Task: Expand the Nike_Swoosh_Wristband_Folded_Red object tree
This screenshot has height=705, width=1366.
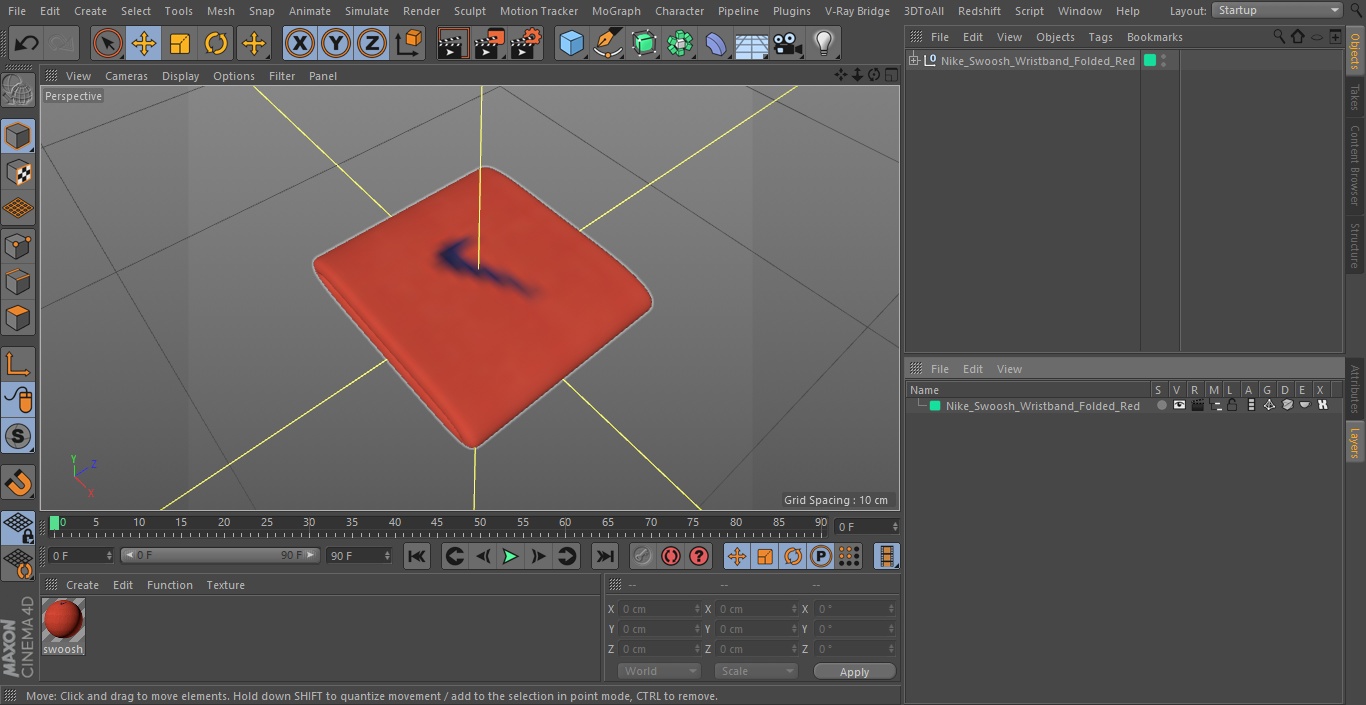Action: pos(914,61)
